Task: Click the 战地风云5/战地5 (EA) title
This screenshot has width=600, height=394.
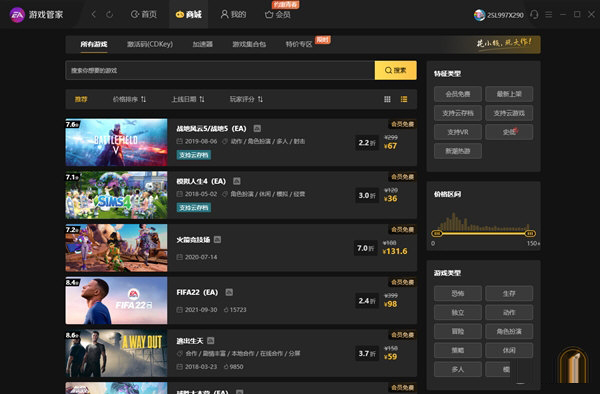Action: click(211, 129)
